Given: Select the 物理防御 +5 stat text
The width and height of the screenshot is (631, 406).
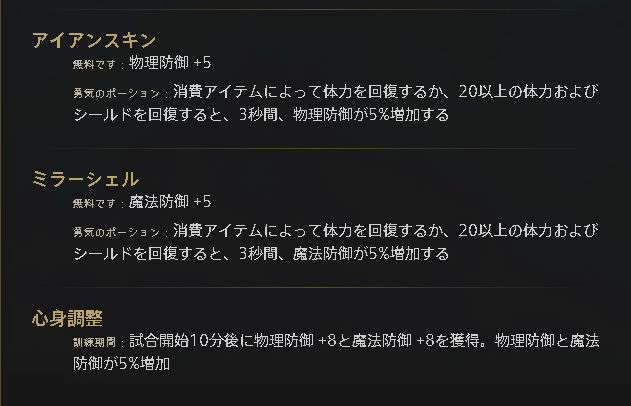Looking at the screenshot, I should [170, 63].
